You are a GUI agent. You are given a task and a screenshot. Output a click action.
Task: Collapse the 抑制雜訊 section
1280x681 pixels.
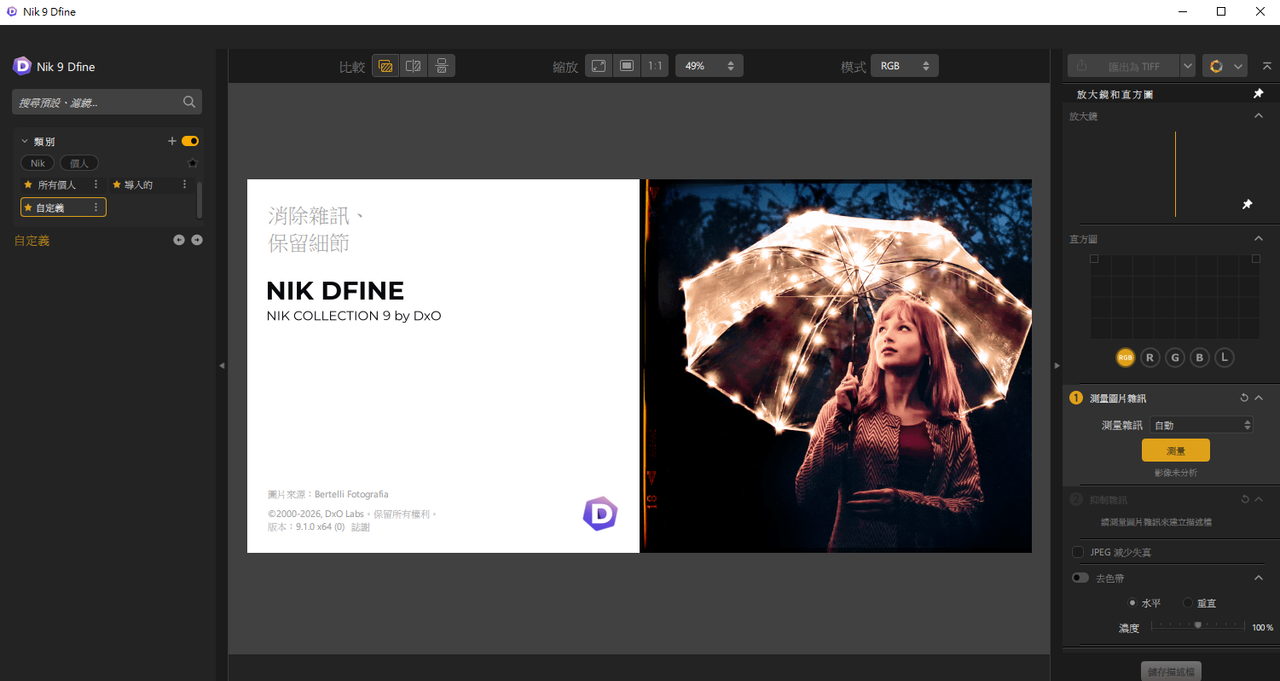(x=1259, y=499)
